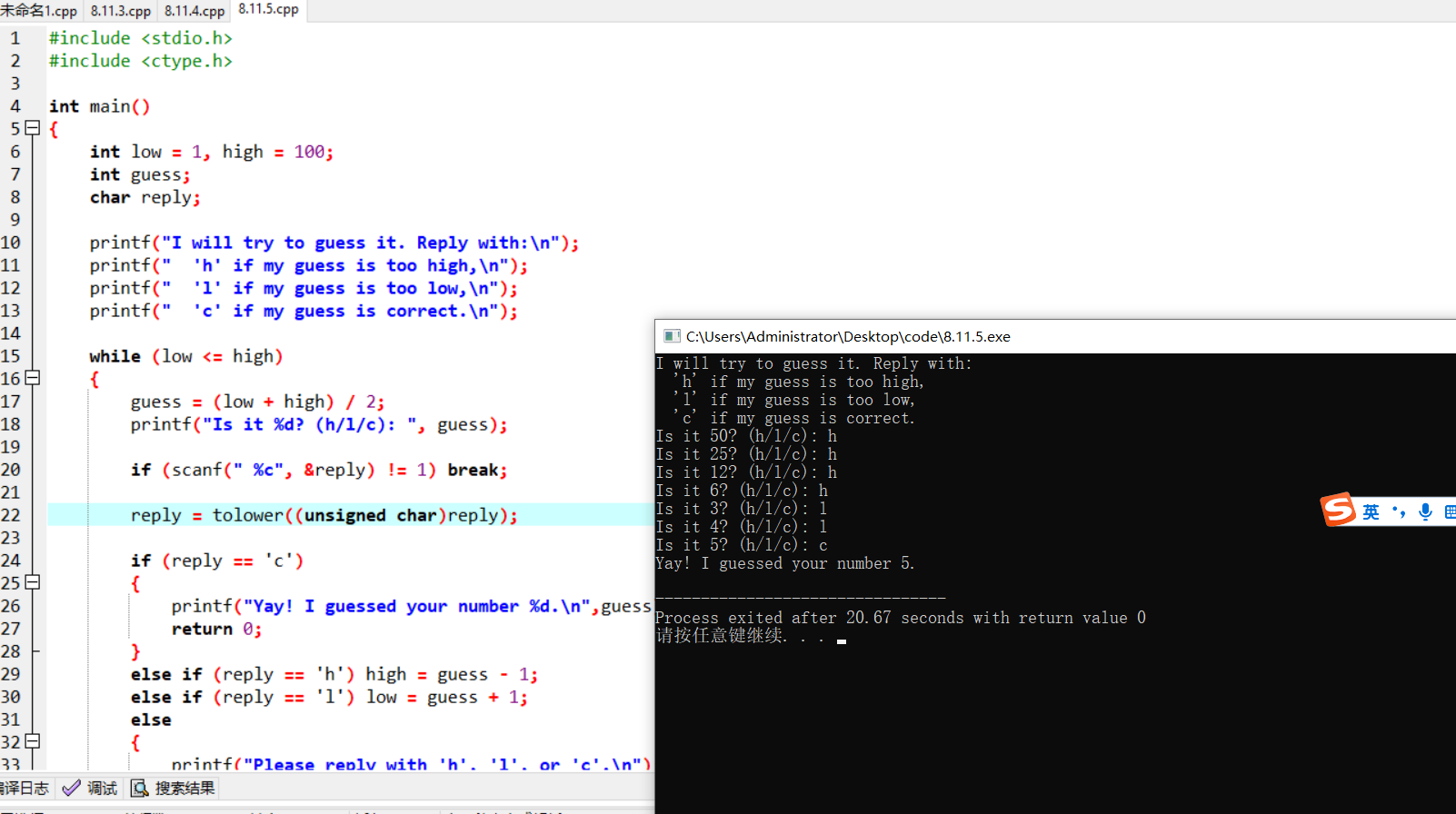Screen dimensions: 1456x814
Task: Click console output 'Is it 25? (h/l/c): h'
Action: coord(746,454)
